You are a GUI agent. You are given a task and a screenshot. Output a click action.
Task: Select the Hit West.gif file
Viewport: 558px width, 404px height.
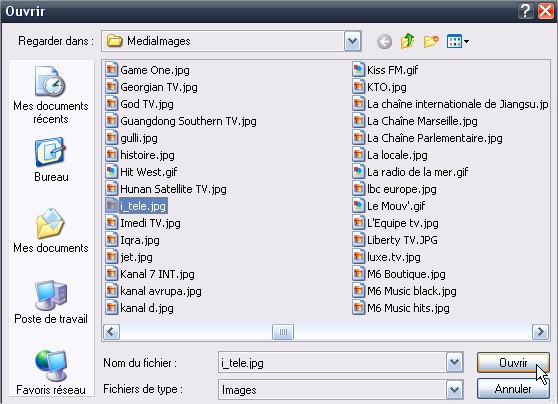(141, 172)
